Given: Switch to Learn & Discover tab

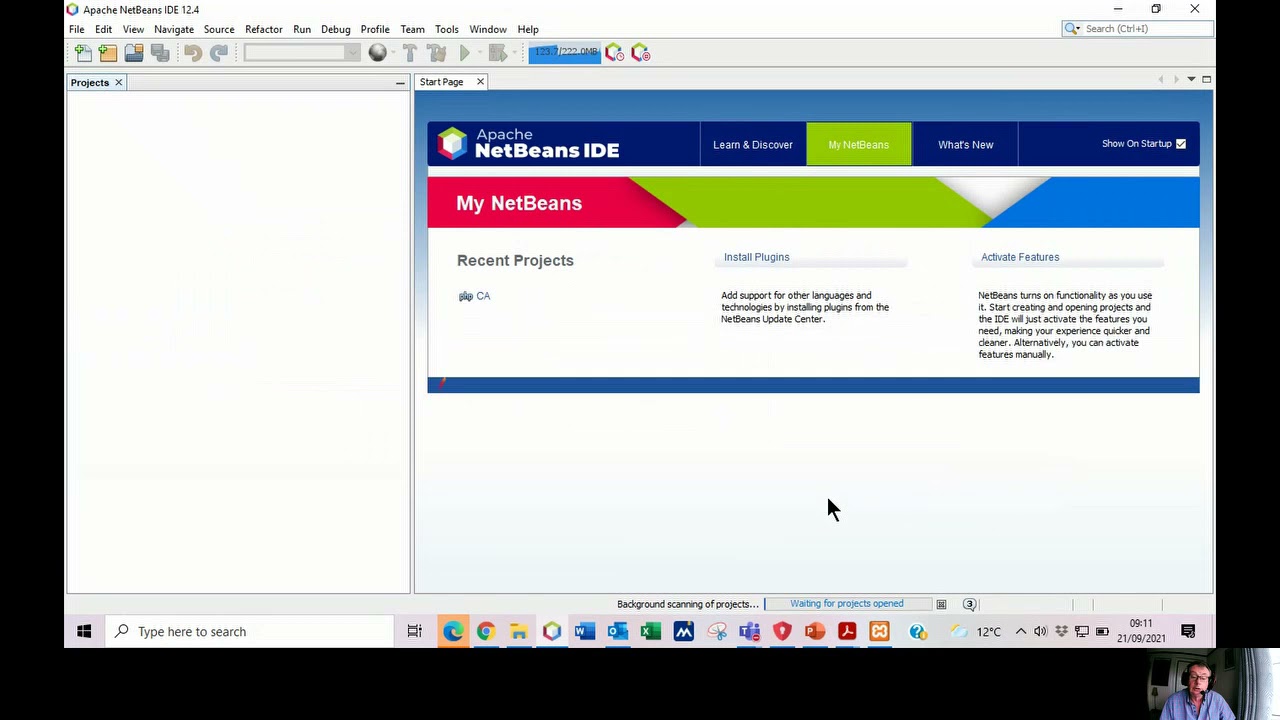Looking at the screenshot, I should point(753,144).
